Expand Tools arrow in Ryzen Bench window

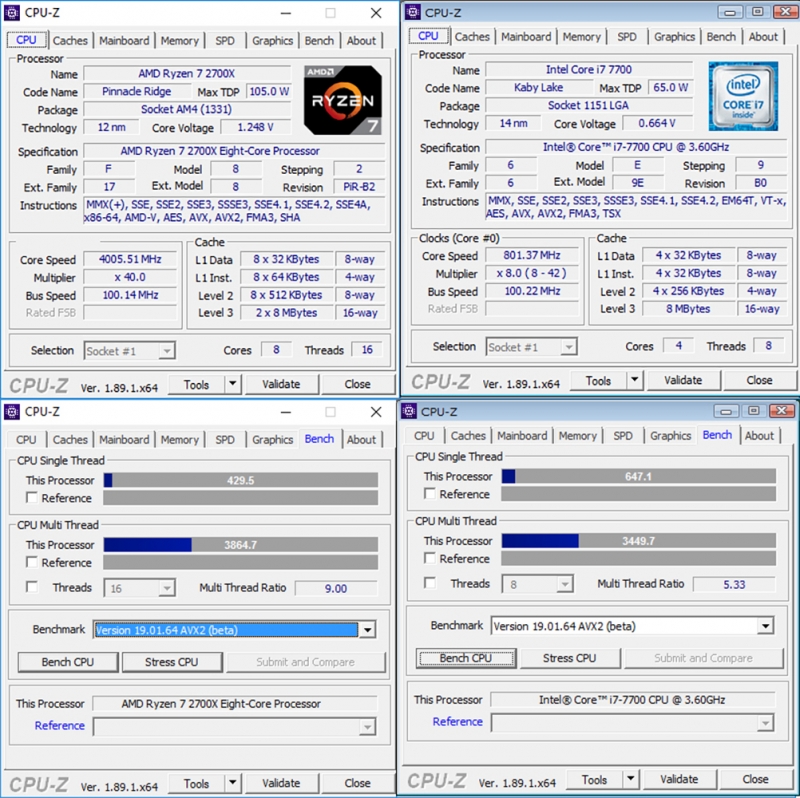click(x=233, y=783)
